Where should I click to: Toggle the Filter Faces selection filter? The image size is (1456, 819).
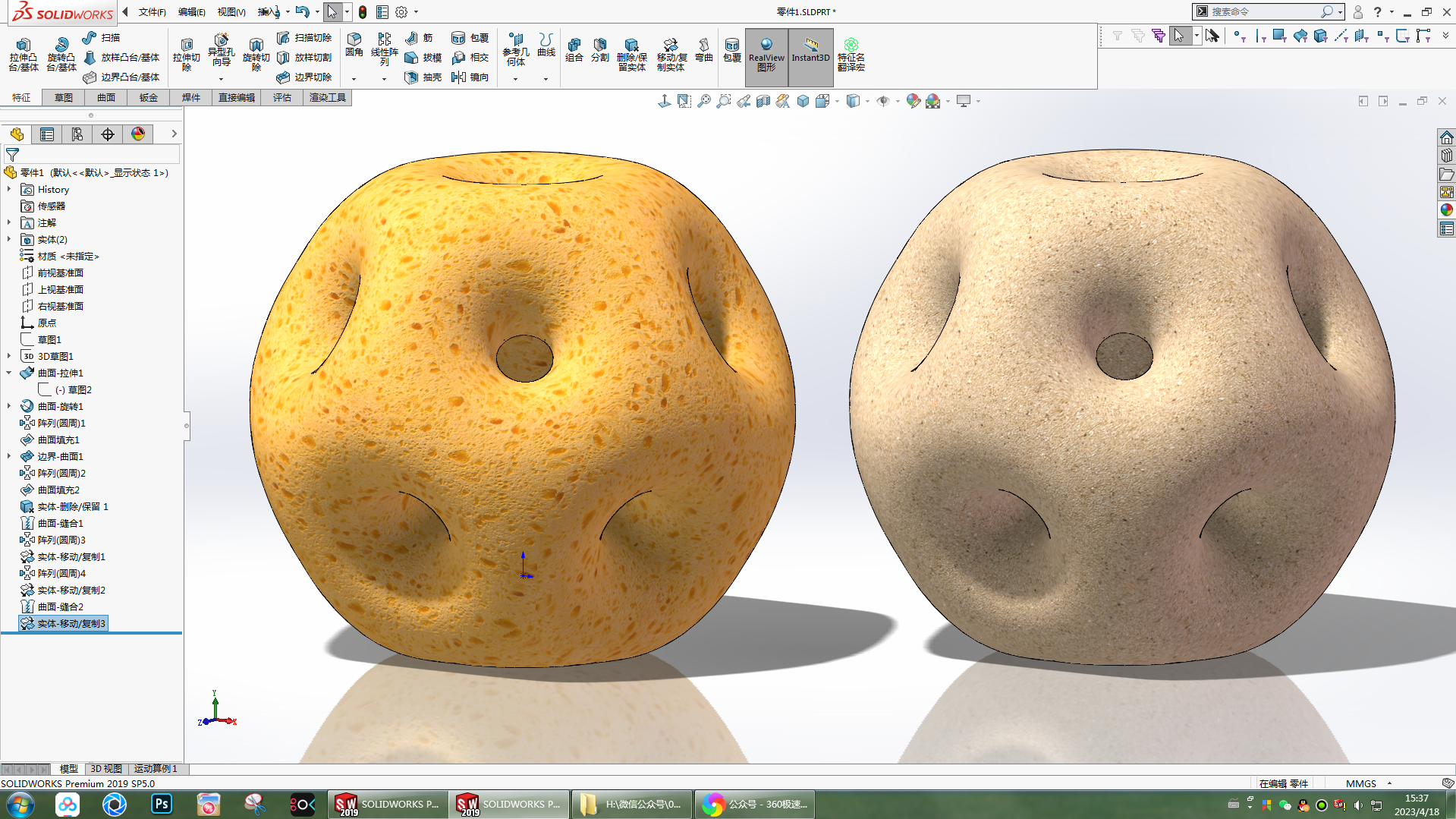click(x=1280, y=36)
